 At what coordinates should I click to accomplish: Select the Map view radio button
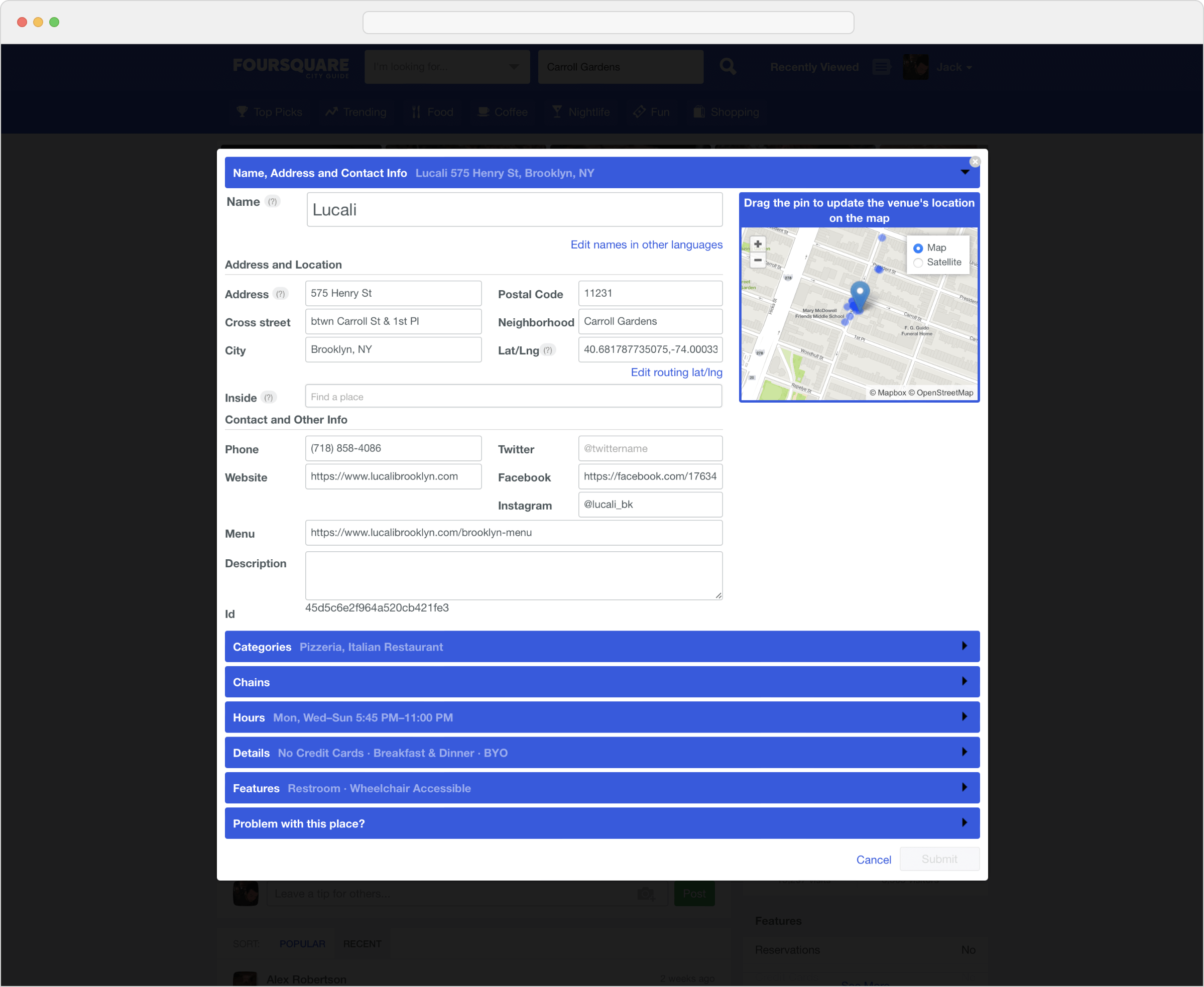[x=917, y=248]
